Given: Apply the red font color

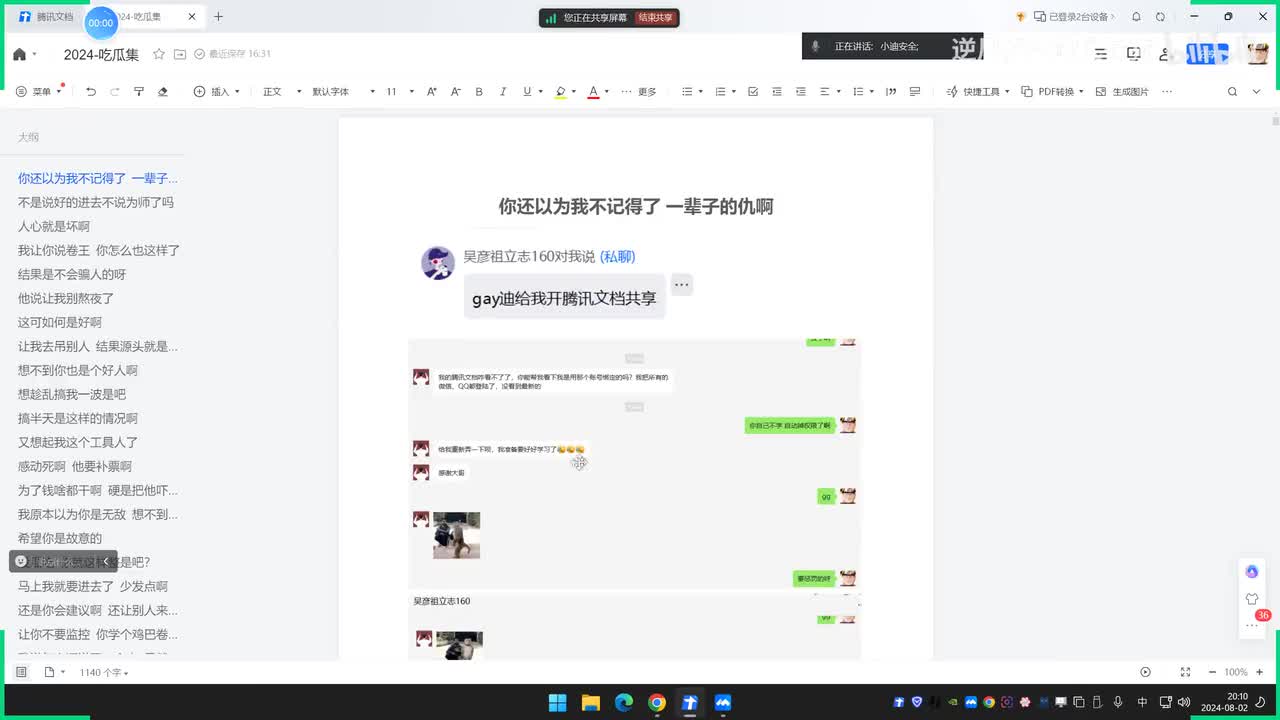Looking at the screenshot, I should [593, 91].
